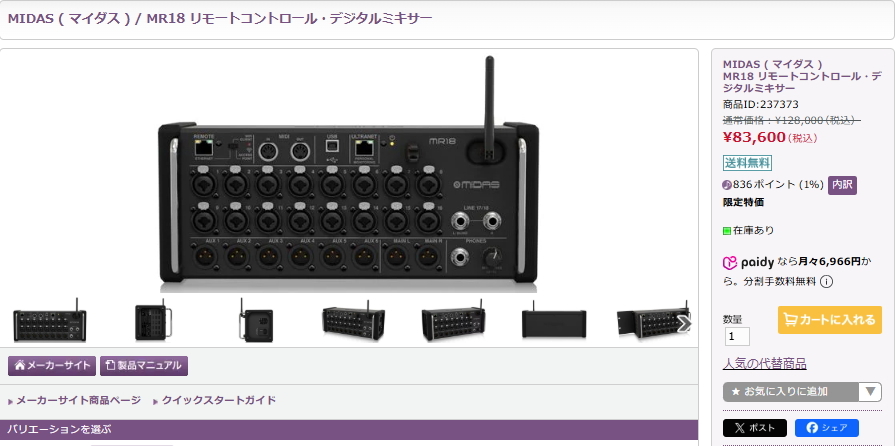
Task: Click the points coin icon
Action: point(727,185)
